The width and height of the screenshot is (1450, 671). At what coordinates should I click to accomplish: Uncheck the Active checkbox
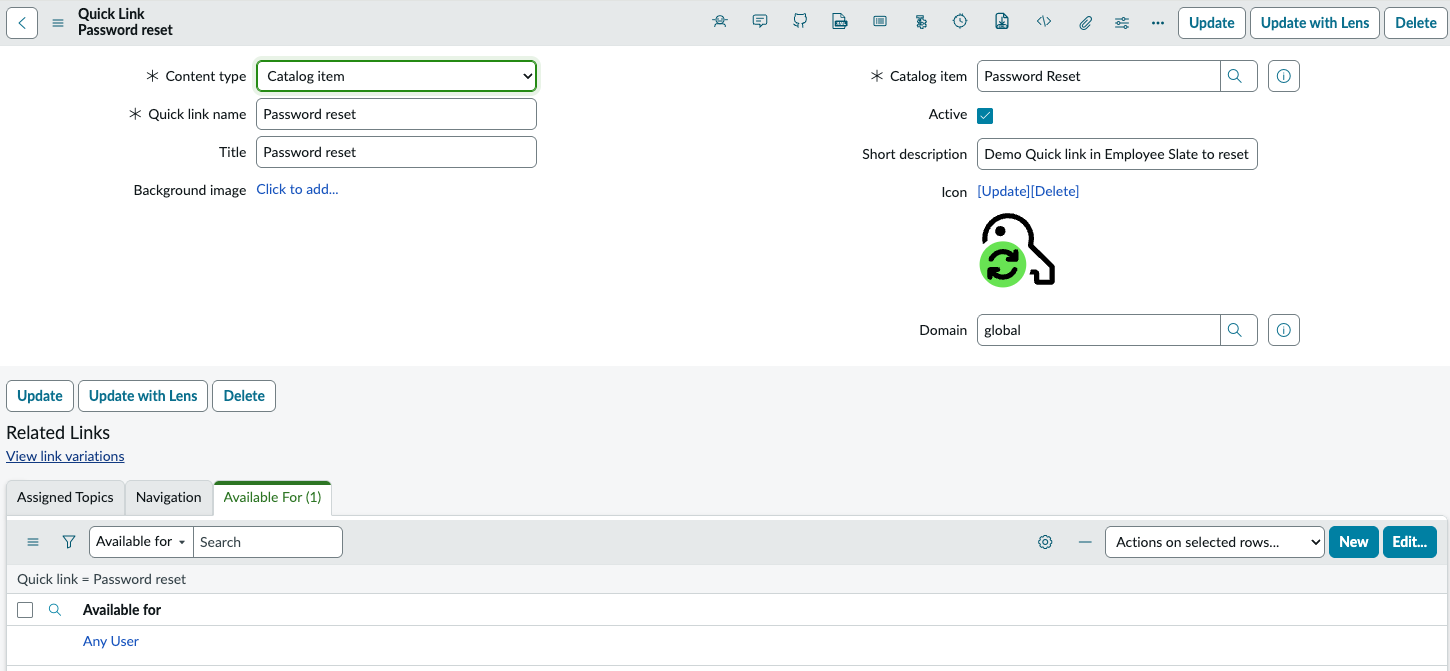point(985,115)
